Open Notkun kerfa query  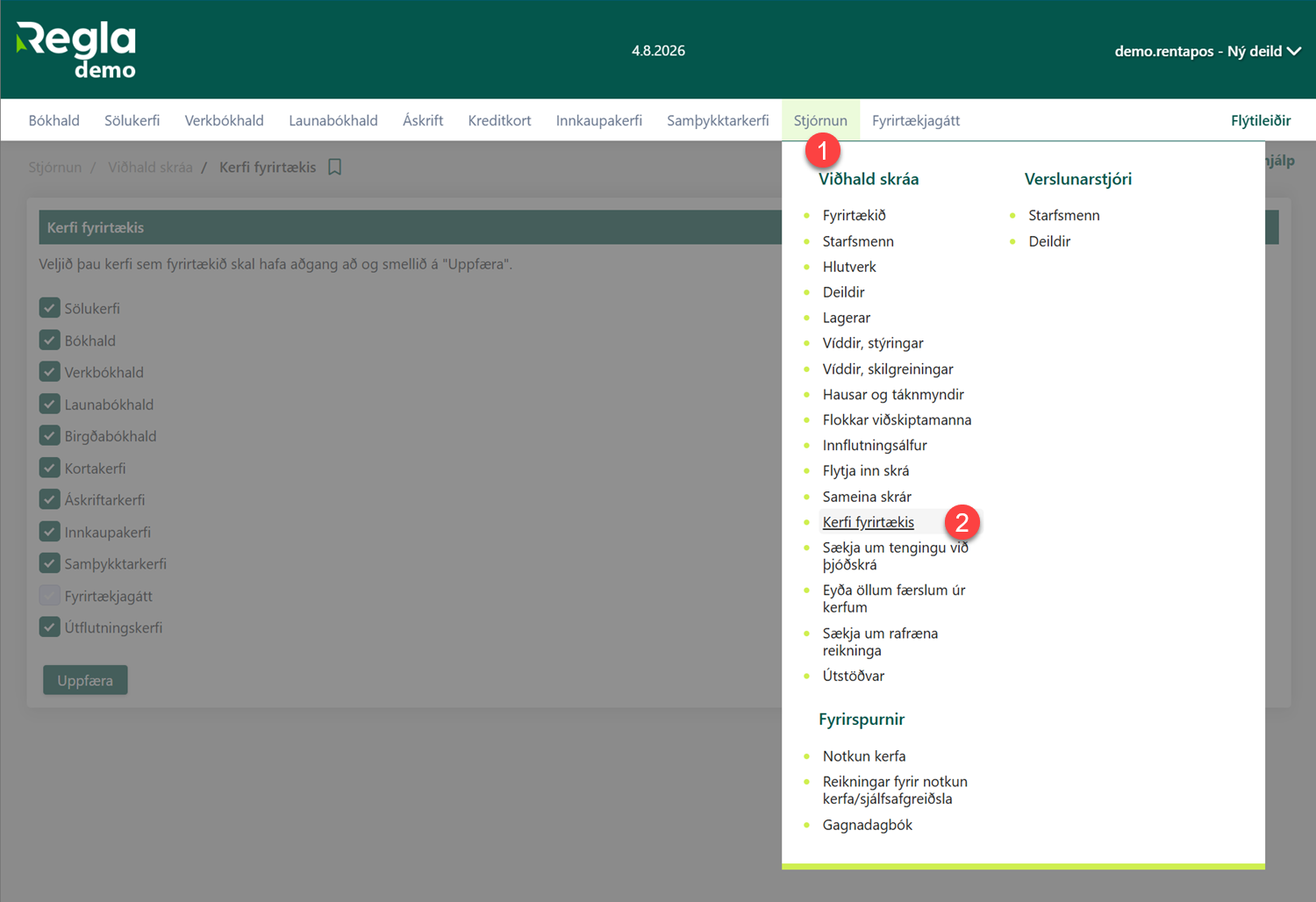pos(863,755)
